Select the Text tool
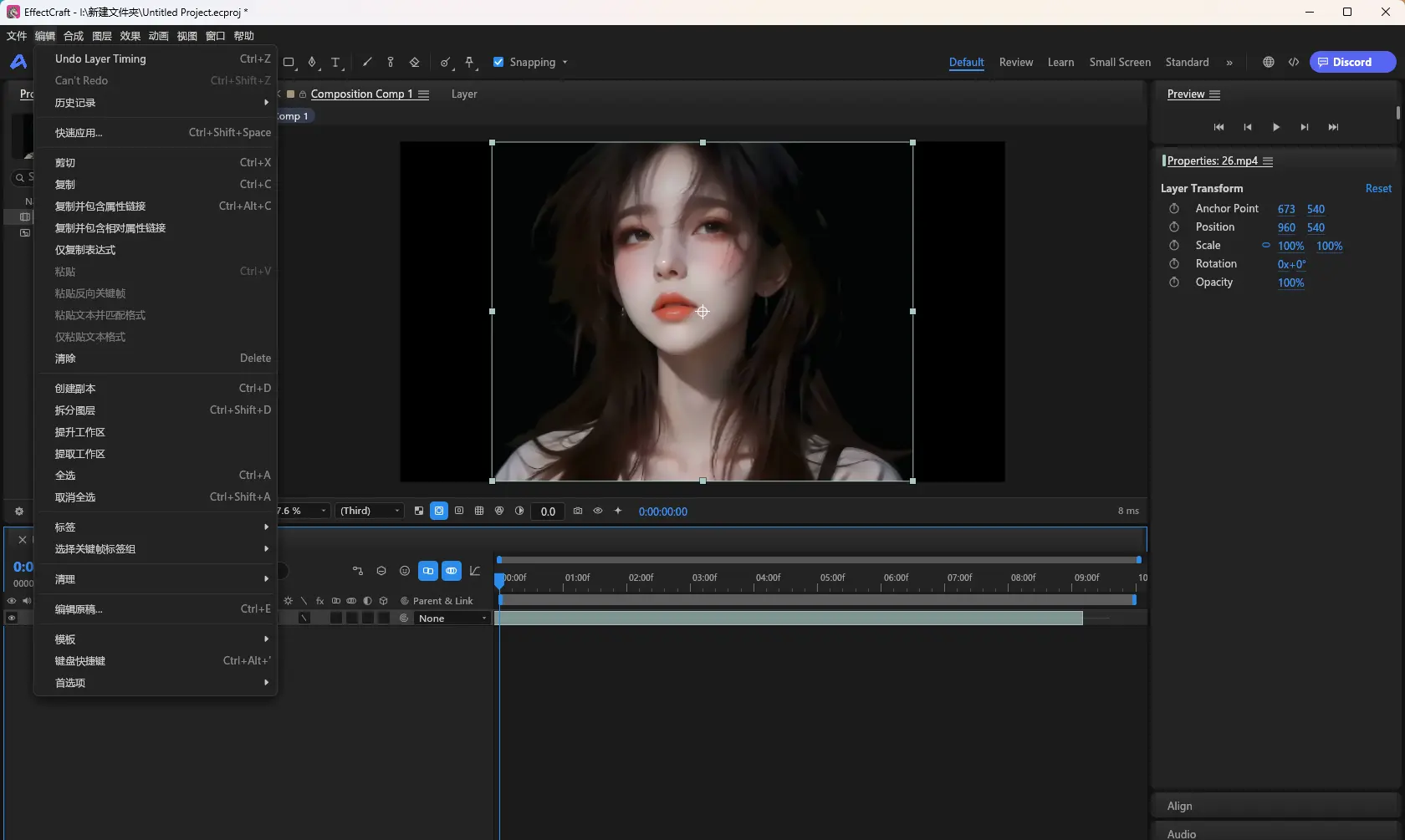This screenshot has width=1405, height=840. pos(335,63)
